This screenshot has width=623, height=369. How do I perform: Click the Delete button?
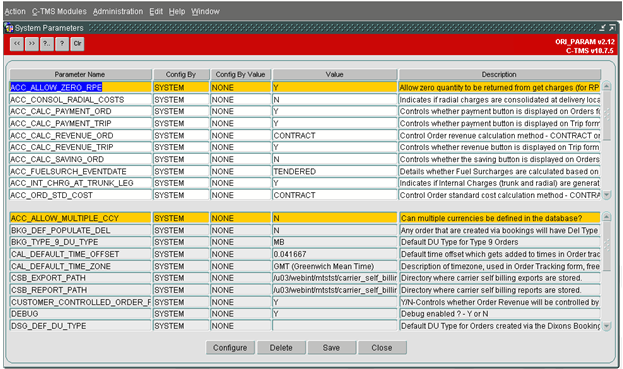281,348
